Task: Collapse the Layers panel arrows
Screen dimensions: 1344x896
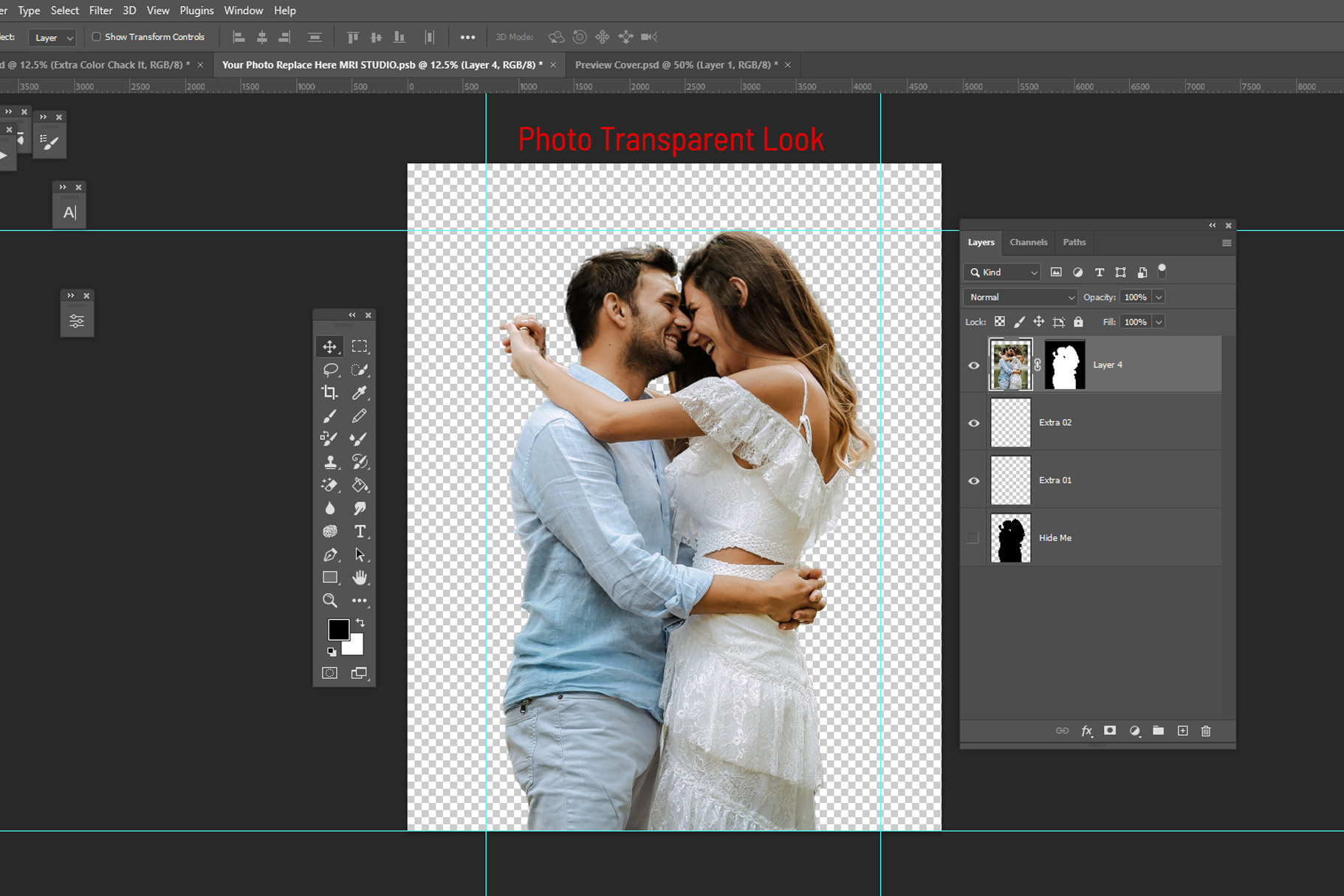Action: click(x=1213, y=225)
